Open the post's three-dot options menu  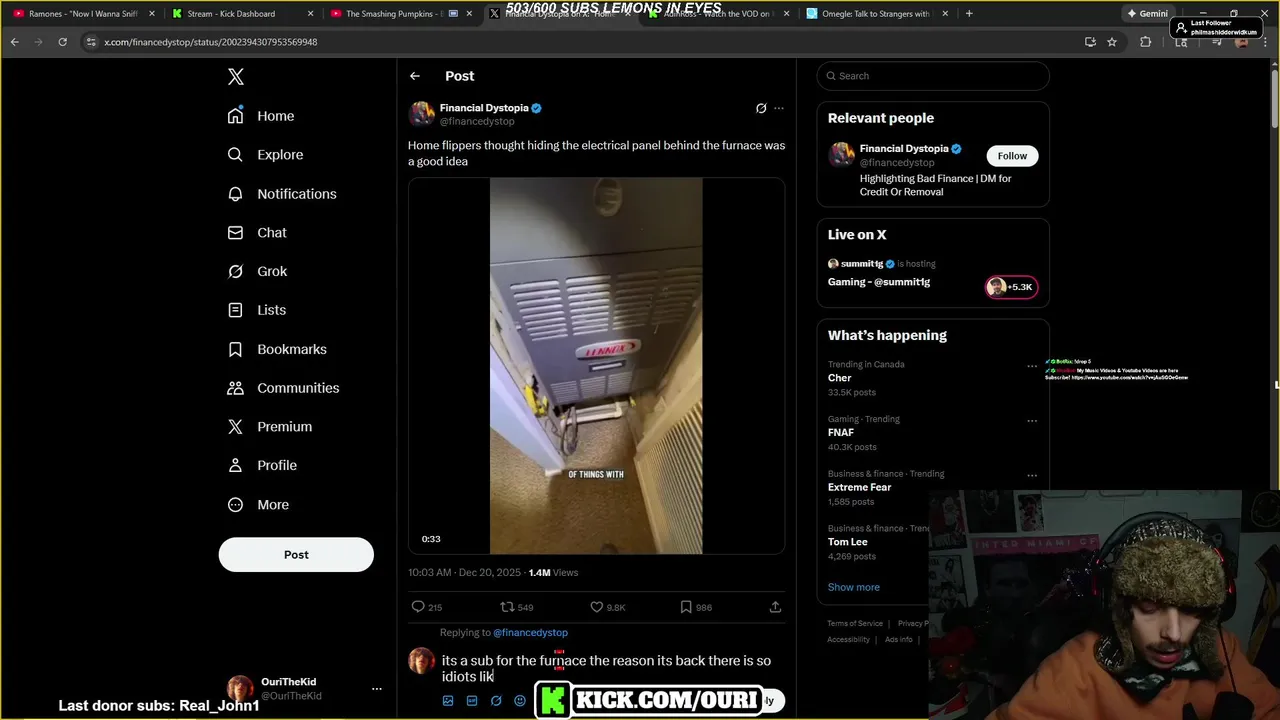click(779, 108)
